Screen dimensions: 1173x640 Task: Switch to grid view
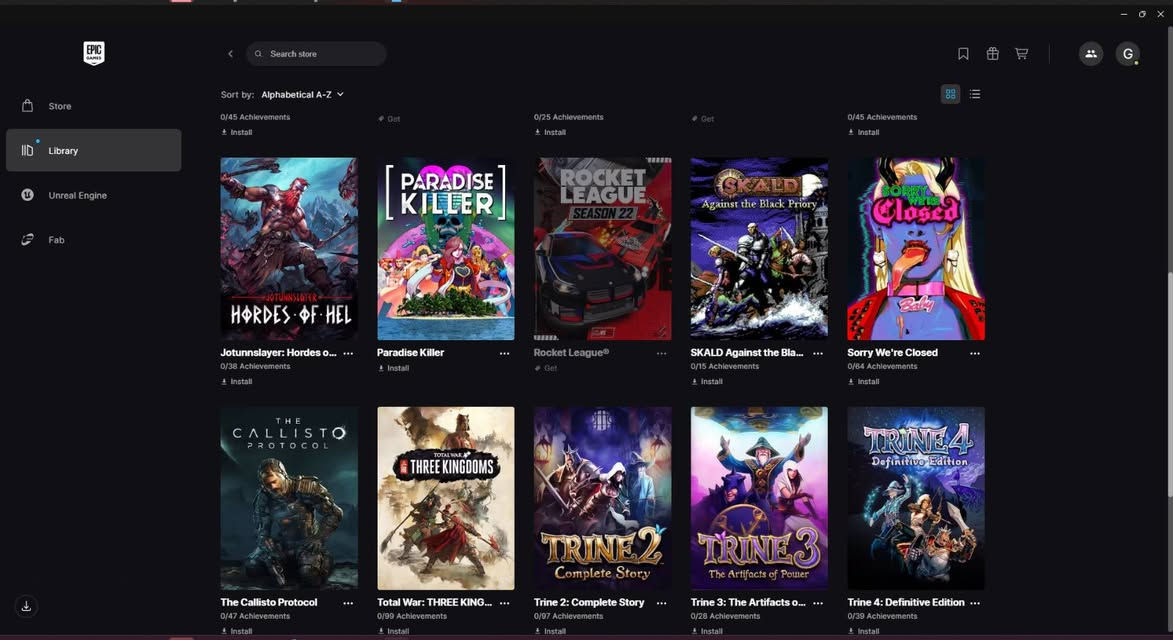pyautogui.click(x=950, y=94)
